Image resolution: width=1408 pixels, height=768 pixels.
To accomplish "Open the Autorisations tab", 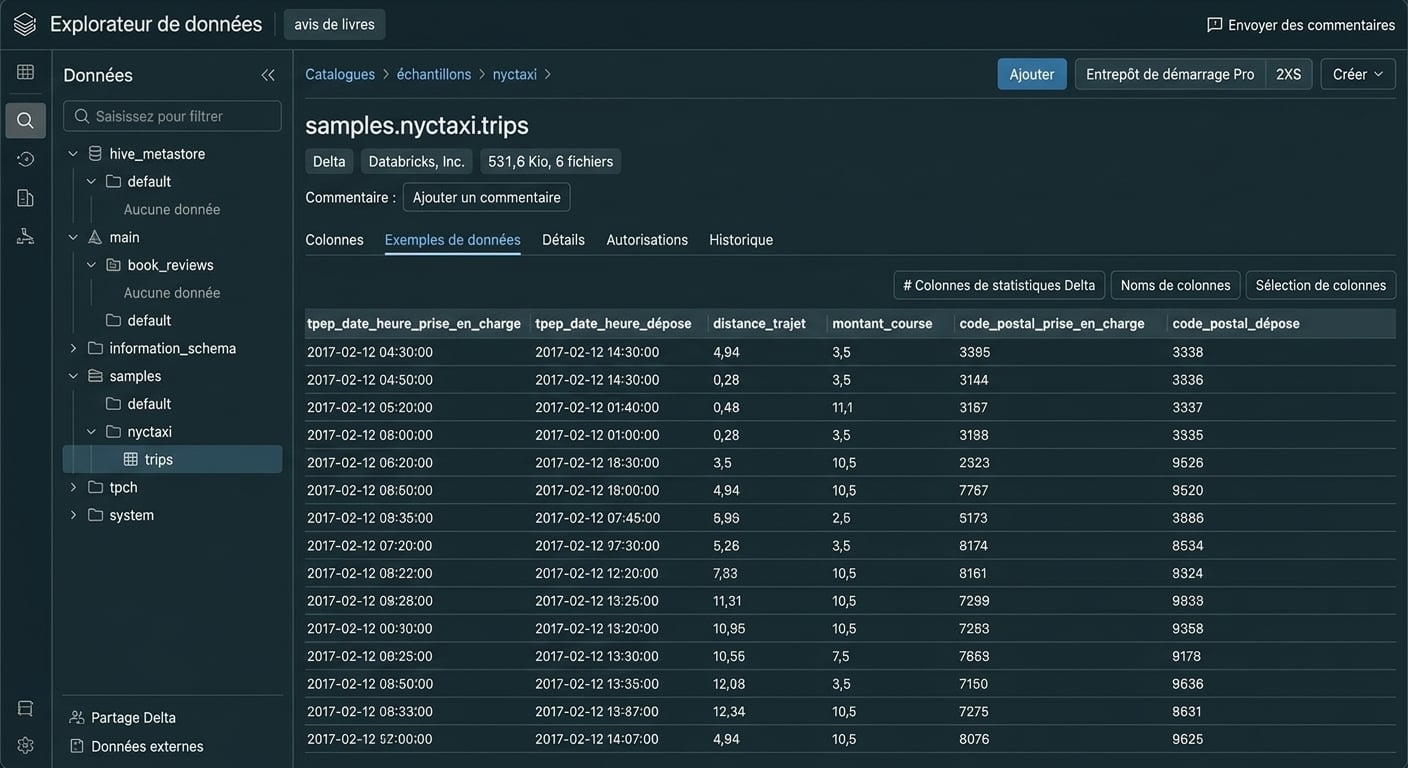I will [647, 240].
